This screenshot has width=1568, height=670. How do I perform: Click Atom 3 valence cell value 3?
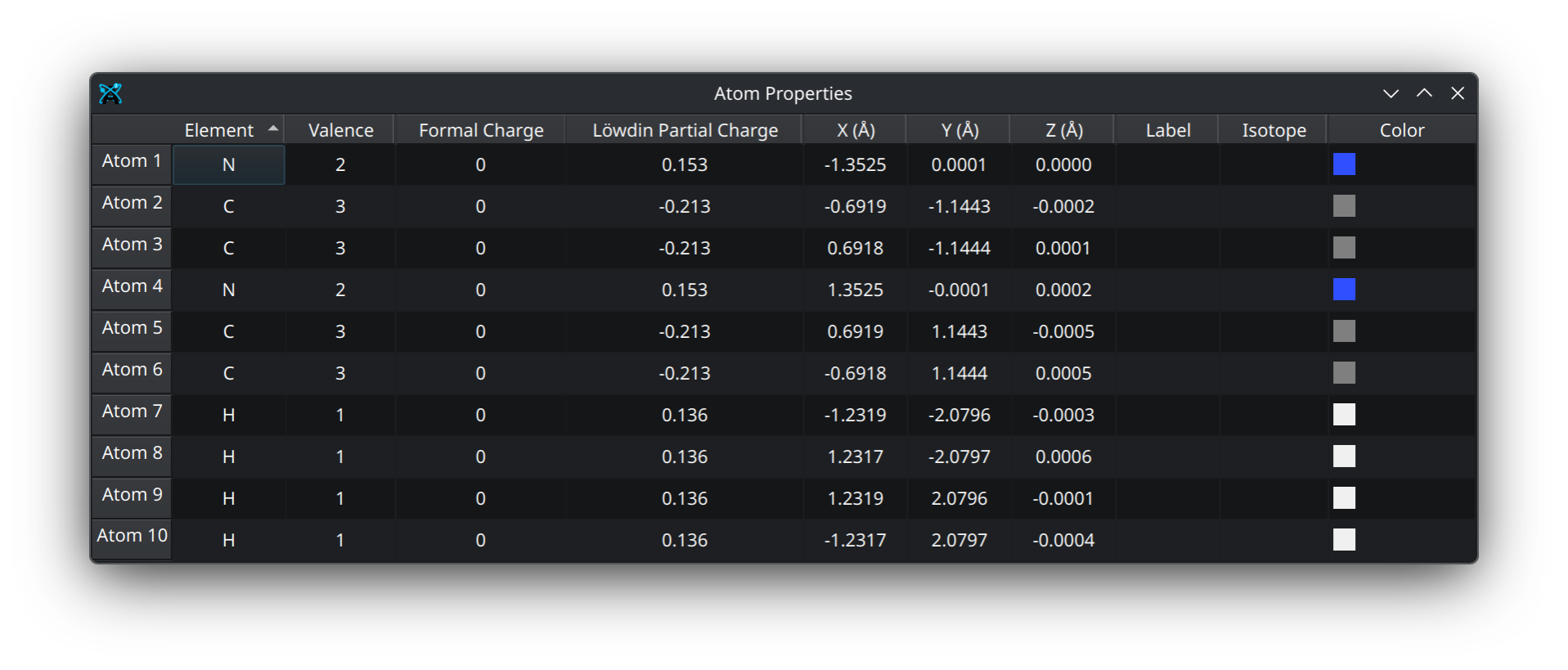point(340,249)
